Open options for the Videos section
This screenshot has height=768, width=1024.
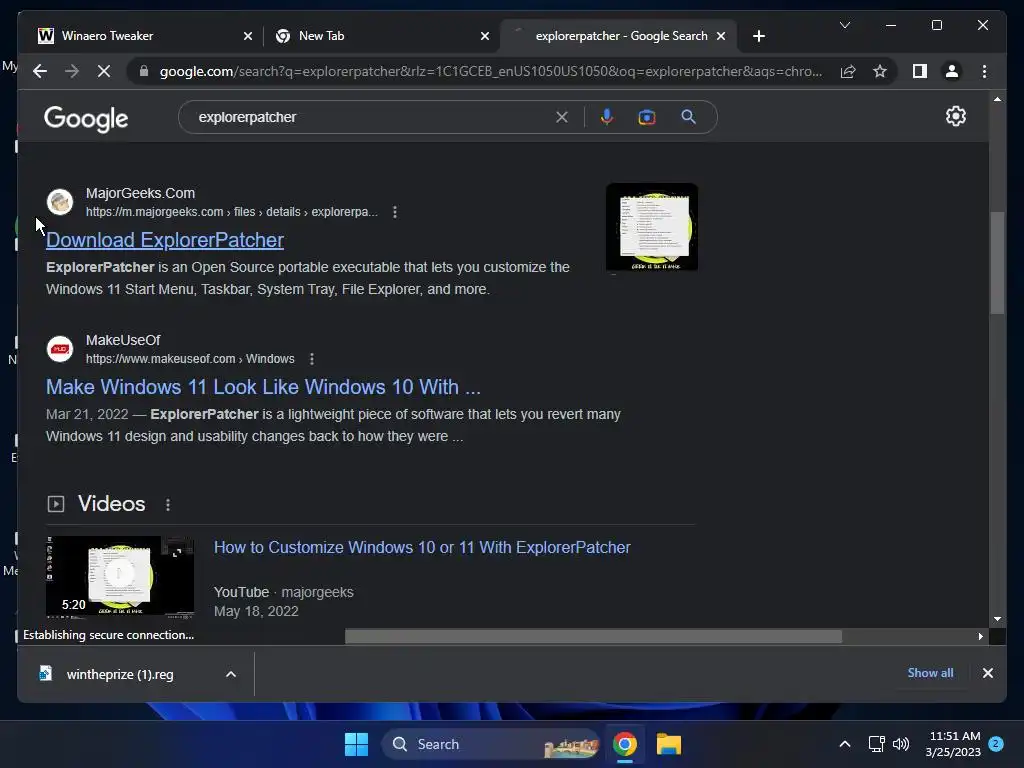click(x=168, y=505)
